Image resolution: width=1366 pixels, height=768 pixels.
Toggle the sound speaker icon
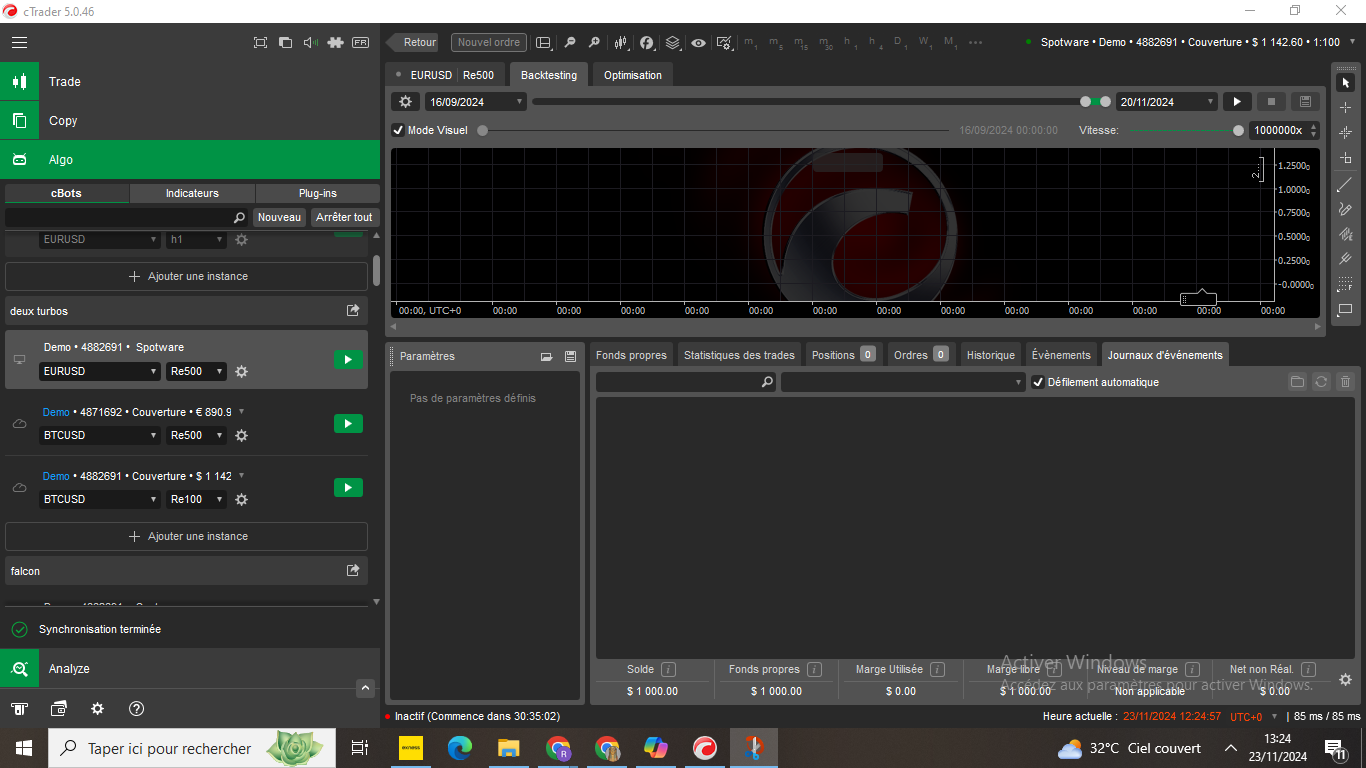pyautogui.click(x=310, y=43)
